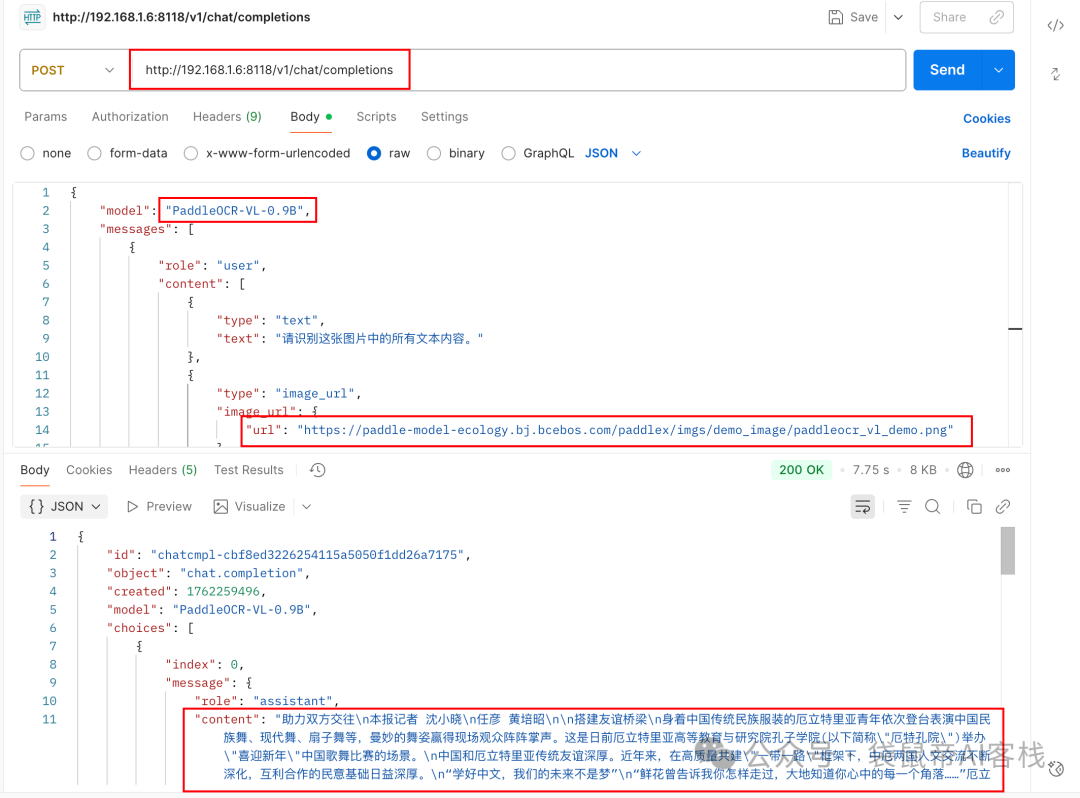Open the globe network info icon
Screen dimensions: 1080x798
pos(964,469)
